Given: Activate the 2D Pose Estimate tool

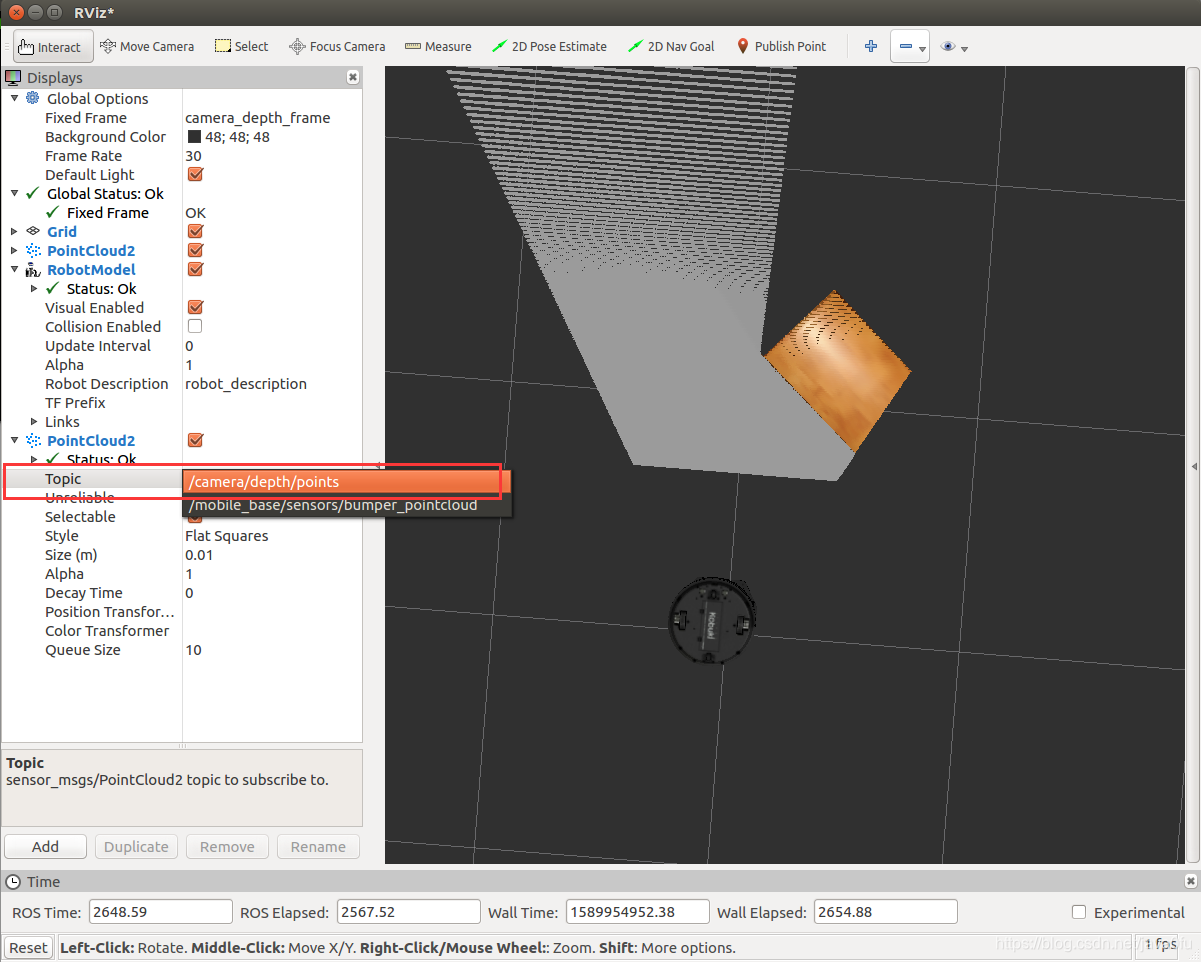Looking at the screenshot, I should [x=549, y=46].
